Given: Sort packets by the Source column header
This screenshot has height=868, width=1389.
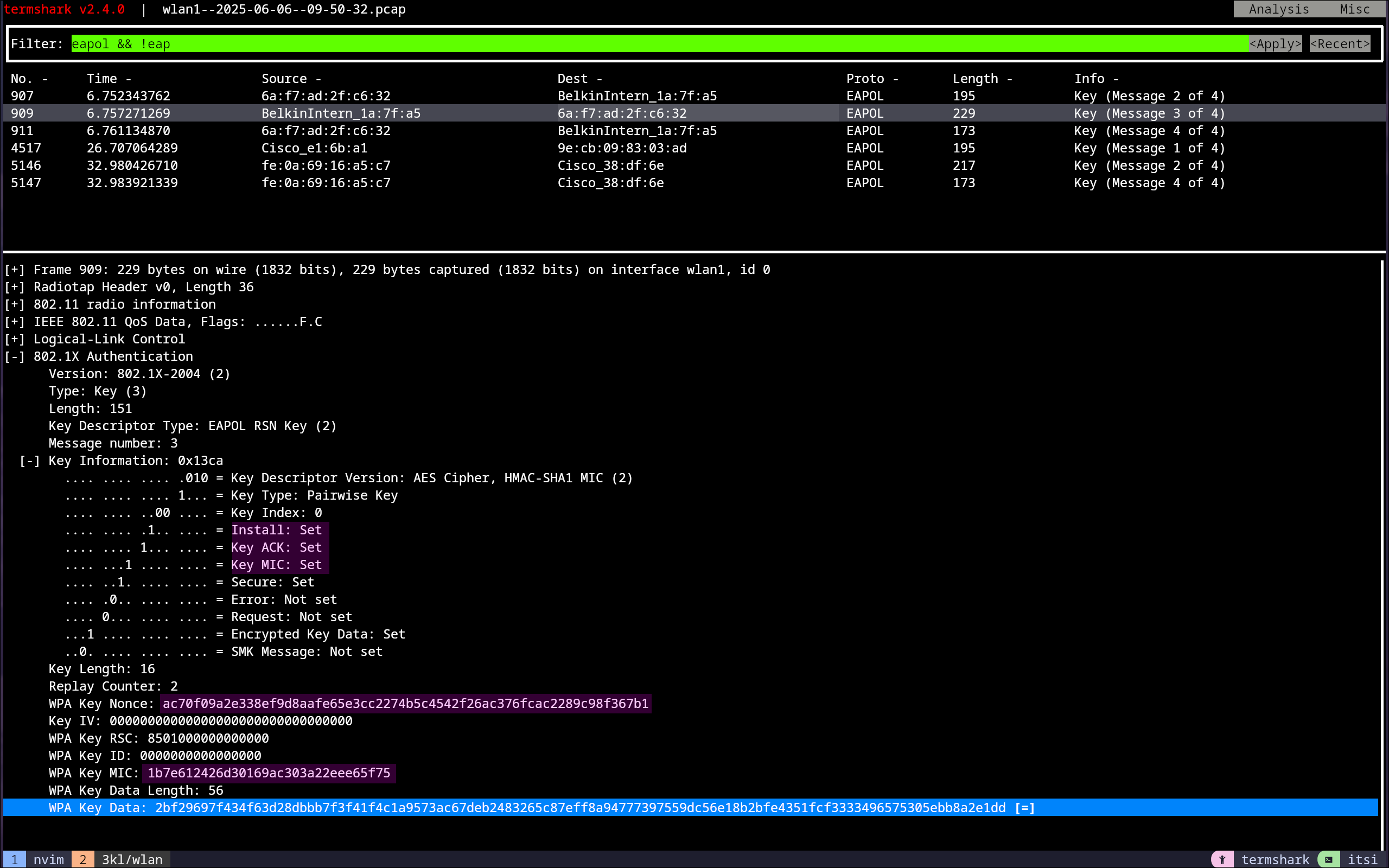Looking at the screenshot, I should [x=291, y=79].
